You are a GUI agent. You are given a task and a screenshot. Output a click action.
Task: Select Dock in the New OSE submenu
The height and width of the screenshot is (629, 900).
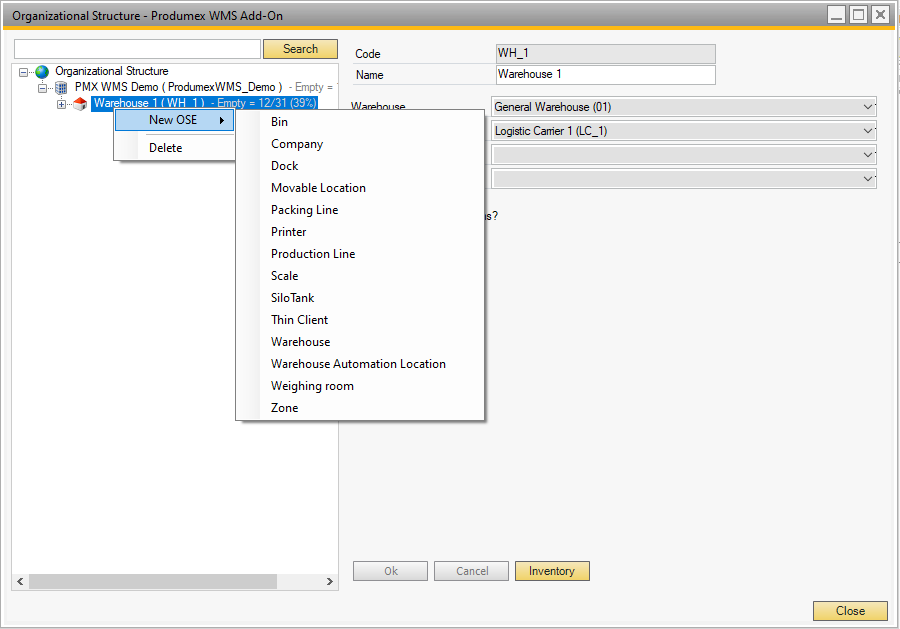click(284, 166)
